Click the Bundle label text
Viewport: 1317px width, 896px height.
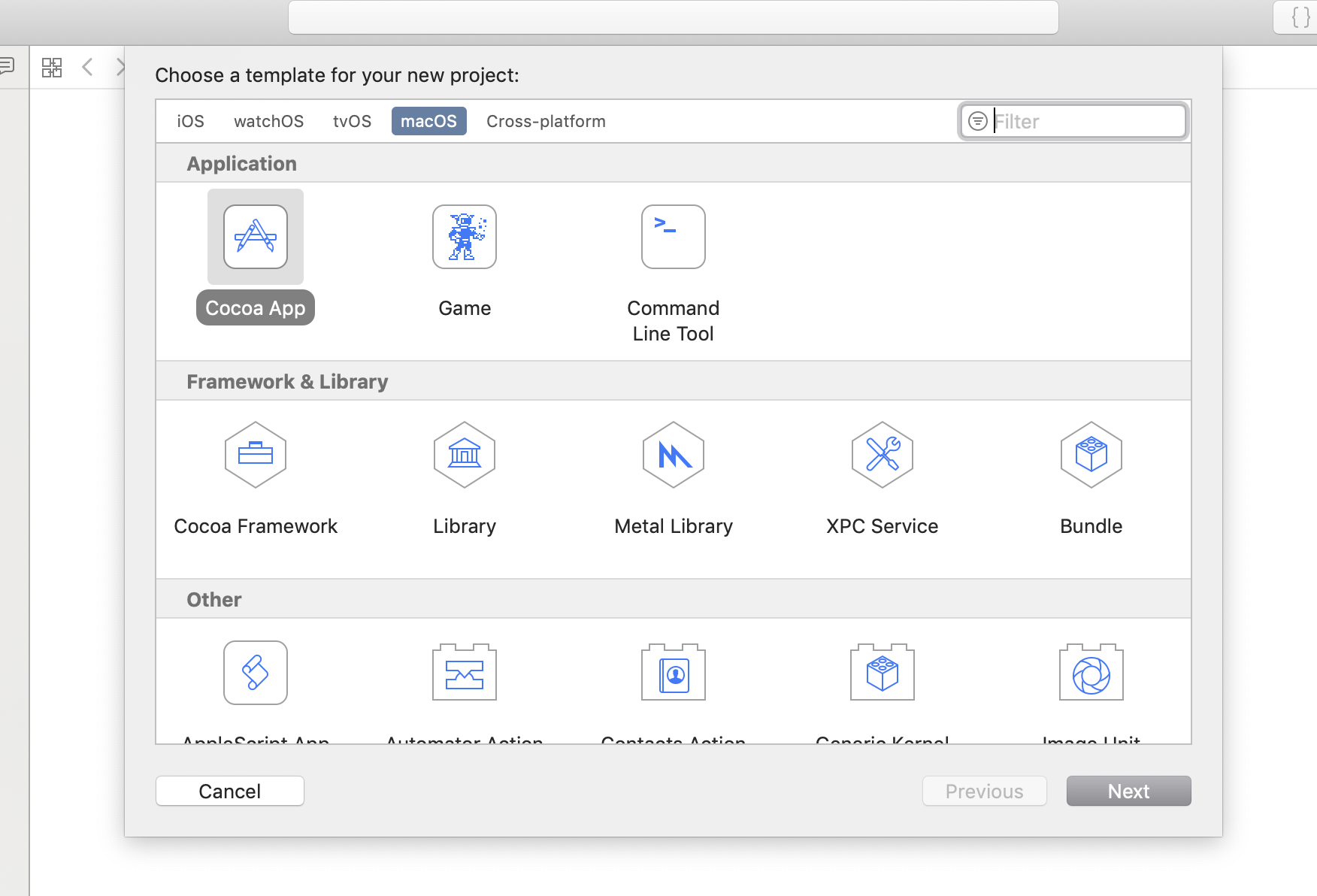pos(1091,526)
